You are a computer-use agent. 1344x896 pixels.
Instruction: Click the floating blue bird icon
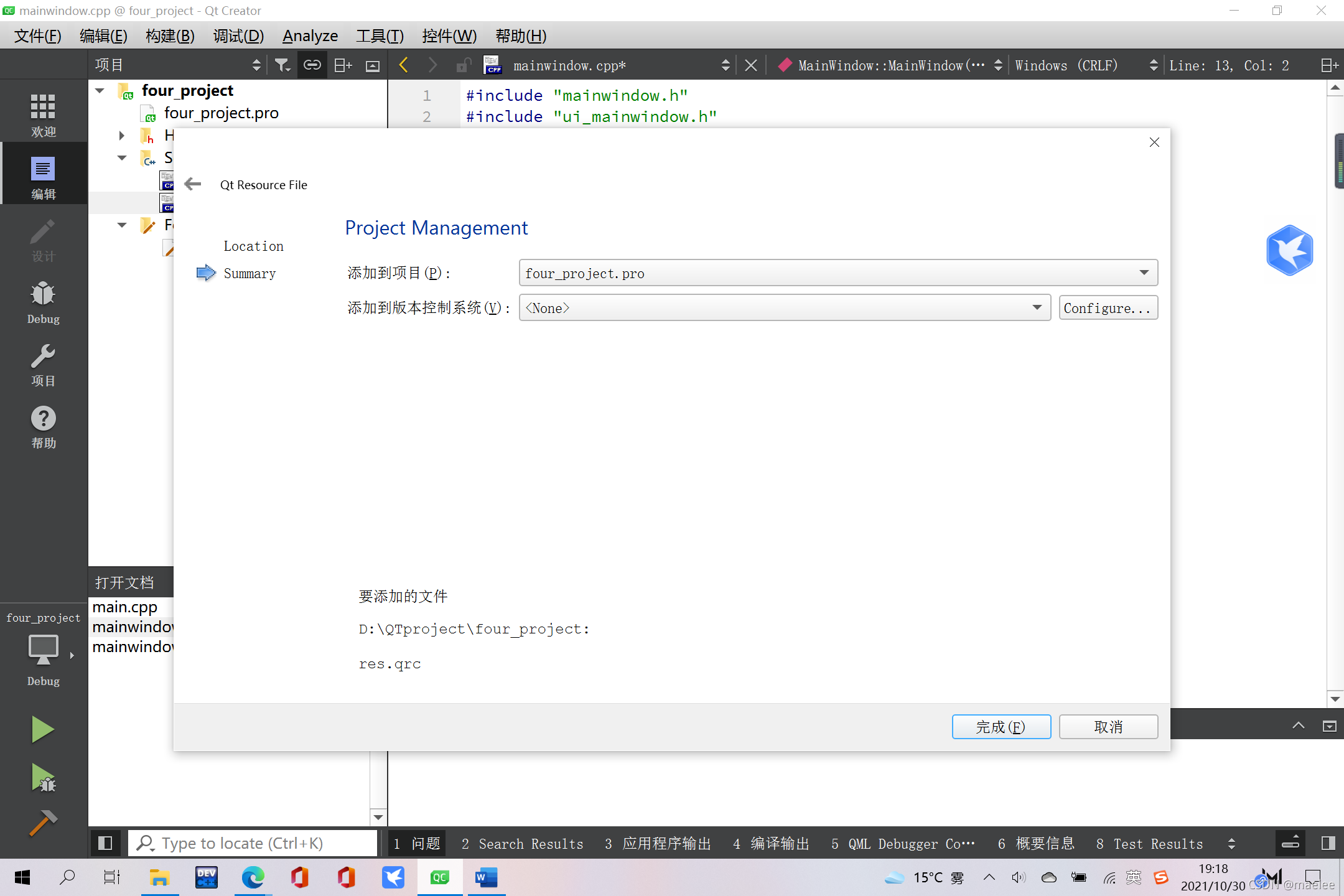point(1290,250)
